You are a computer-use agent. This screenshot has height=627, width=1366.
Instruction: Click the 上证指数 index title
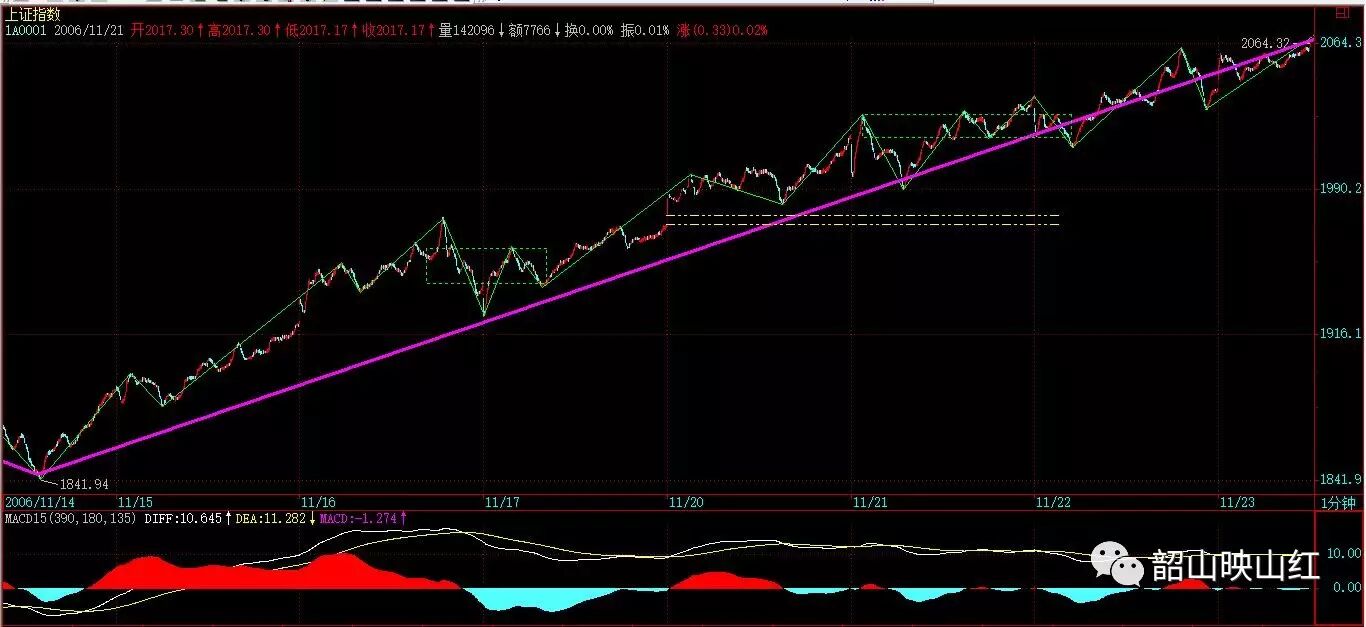tap(32, 14)
